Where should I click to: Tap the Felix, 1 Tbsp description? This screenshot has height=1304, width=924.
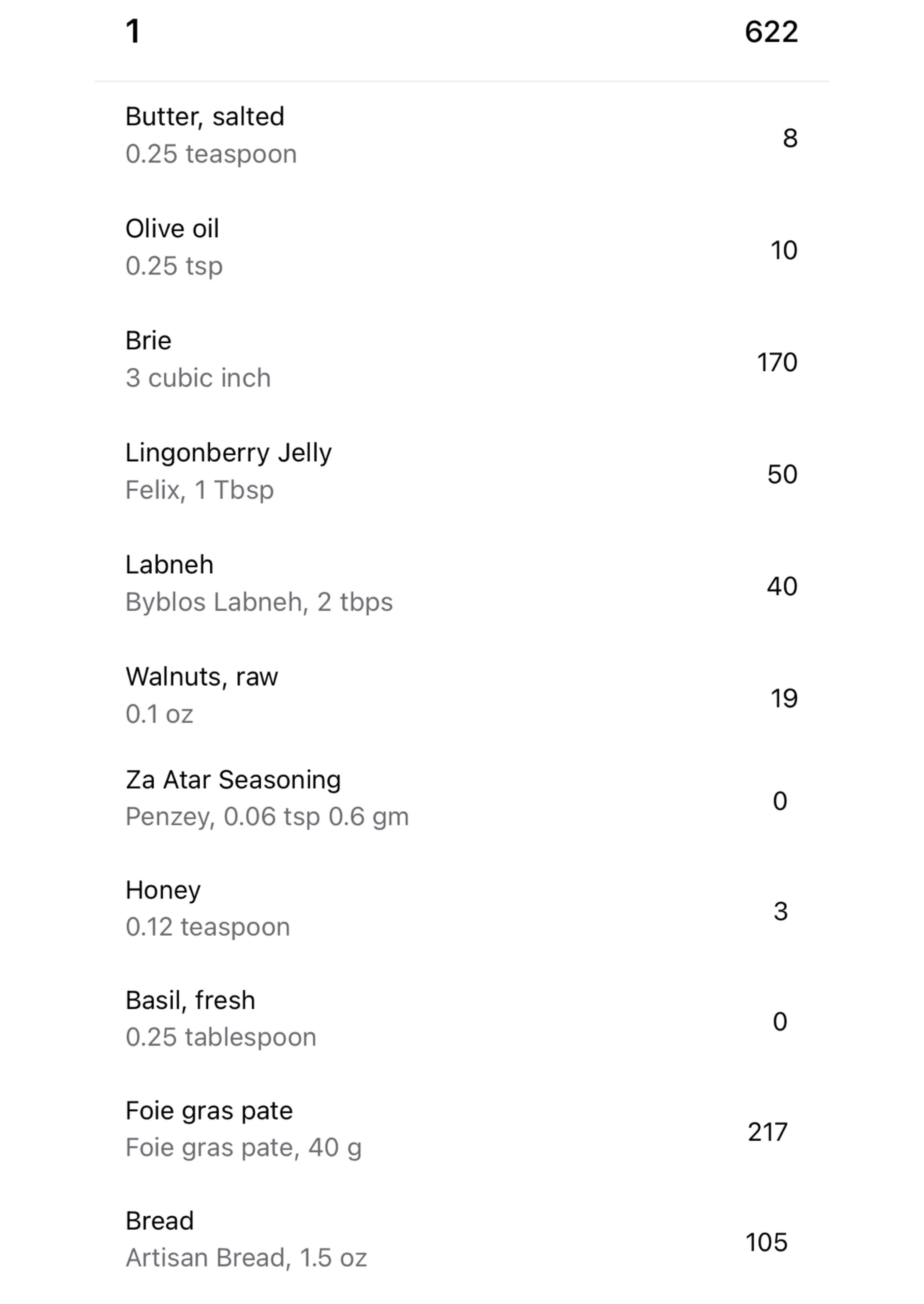coord(200,490)
